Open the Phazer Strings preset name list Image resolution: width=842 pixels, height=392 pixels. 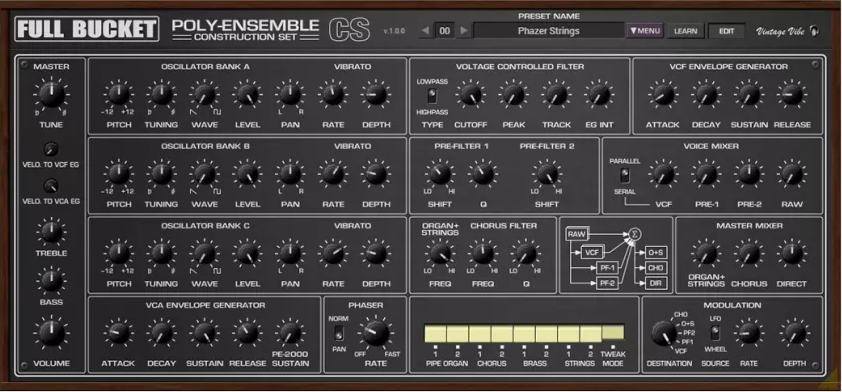548,31
